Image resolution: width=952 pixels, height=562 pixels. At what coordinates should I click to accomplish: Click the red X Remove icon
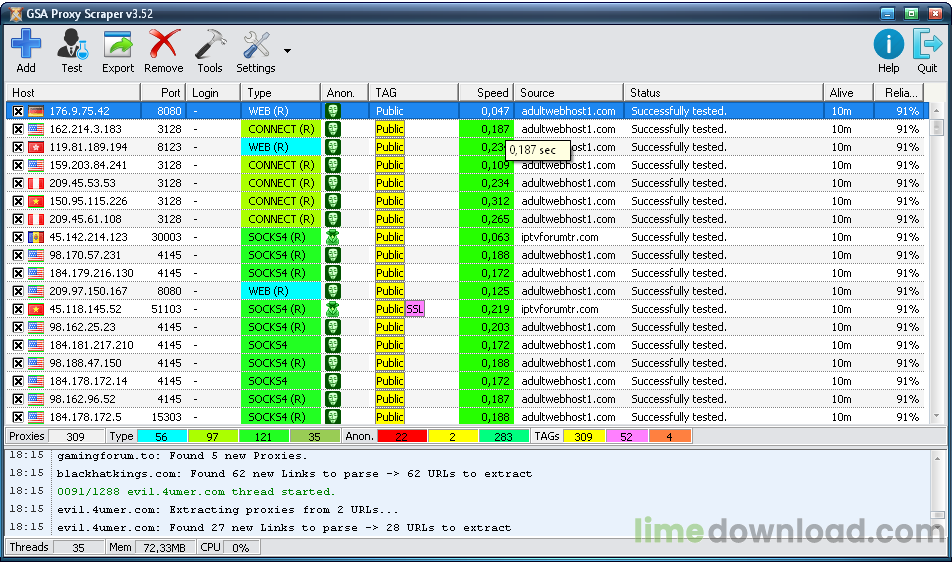(163, 45)
